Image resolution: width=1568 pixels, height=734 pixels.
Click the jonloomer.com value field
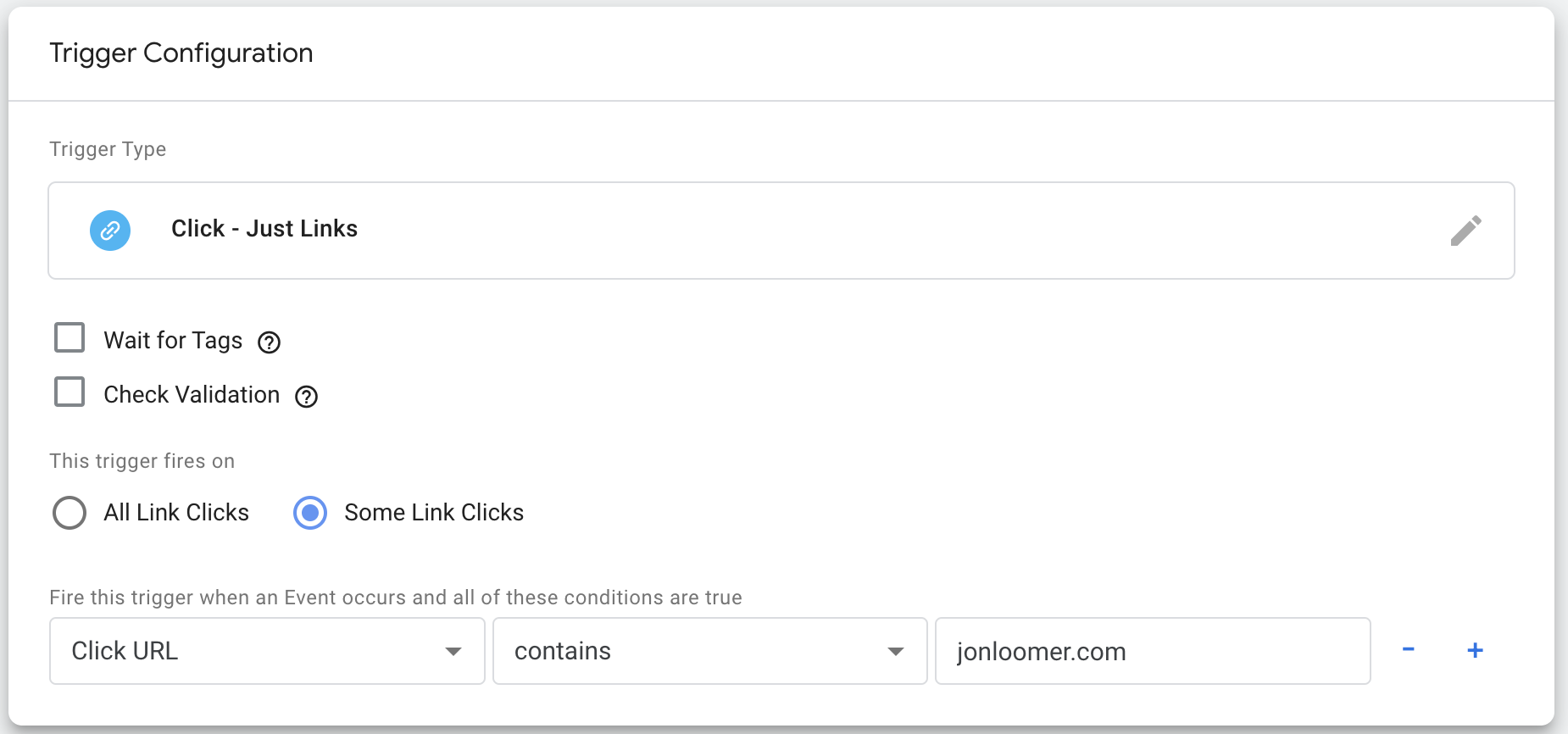[x=1153, y=651]
